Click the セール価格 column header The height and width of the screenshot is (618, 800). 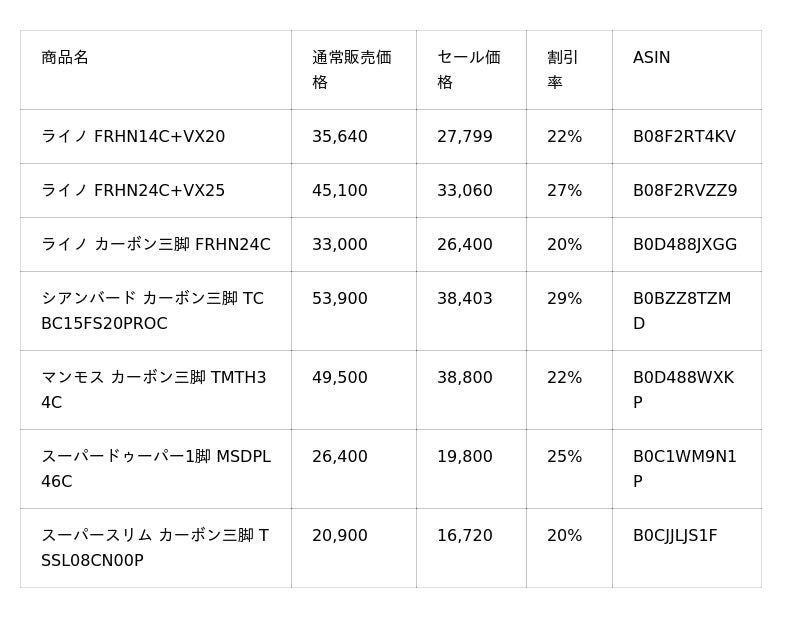click(468, 70)
